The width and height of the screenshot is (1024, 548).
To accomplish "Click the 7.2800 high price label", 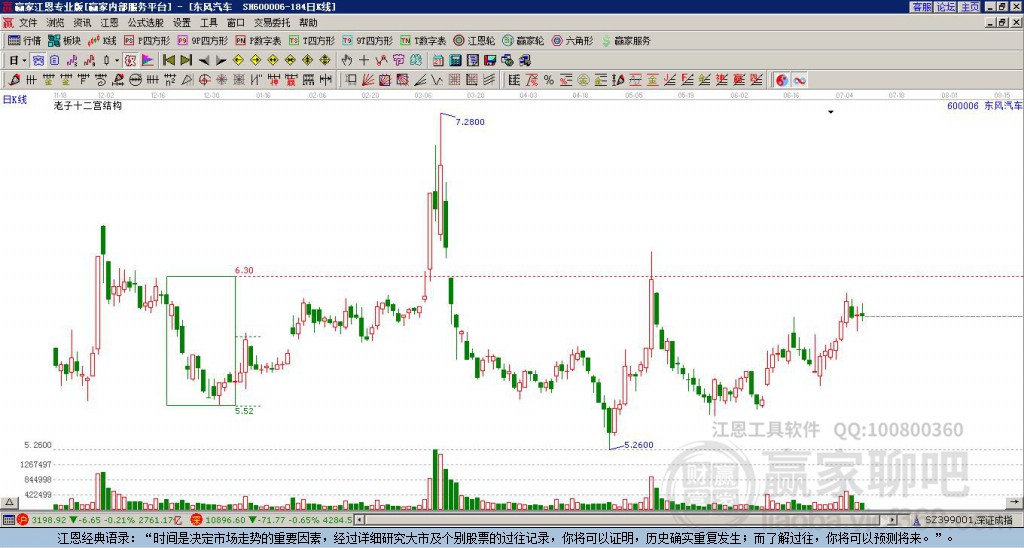I will [x=470, y=122].
